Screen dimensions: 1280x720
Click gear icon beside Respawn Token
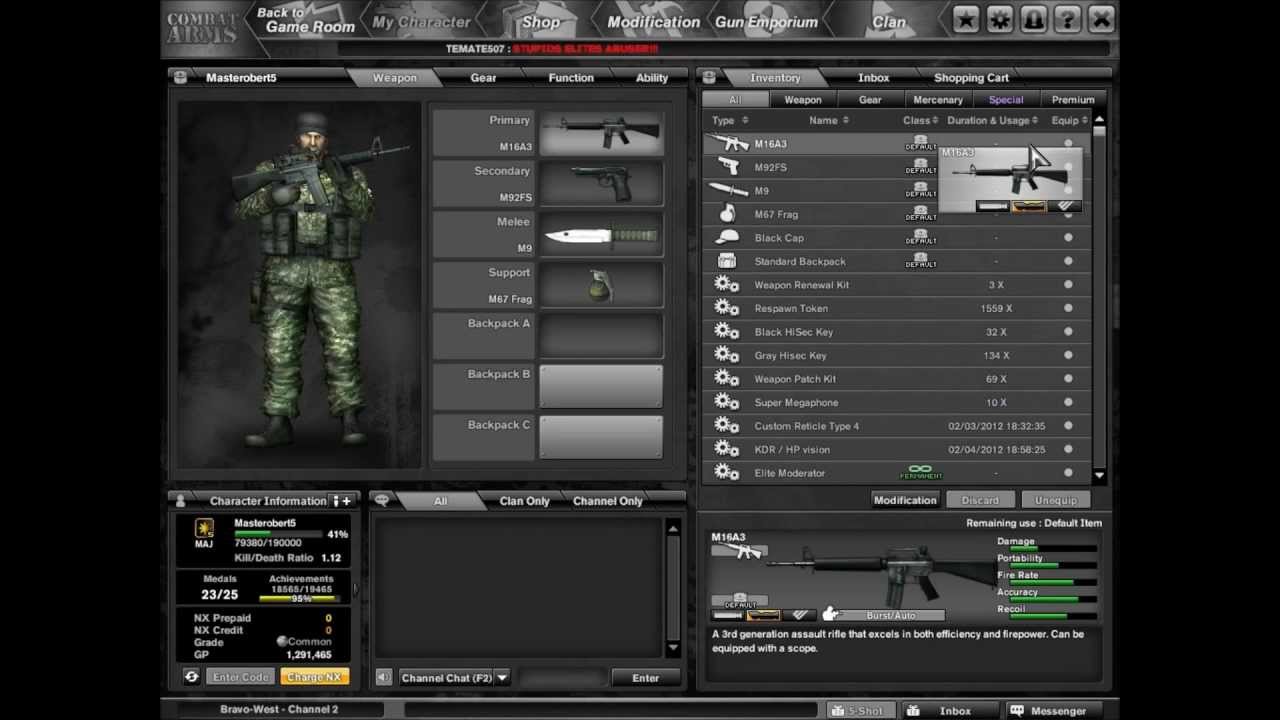pos(727,308)
